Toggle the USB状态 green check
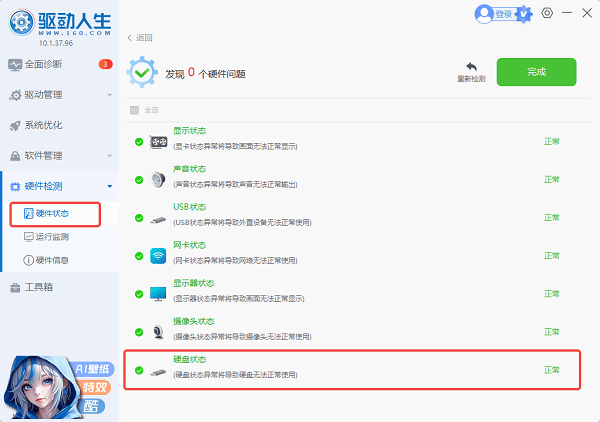This screenshot has height=422, width=600. click(x=139, y=218)
